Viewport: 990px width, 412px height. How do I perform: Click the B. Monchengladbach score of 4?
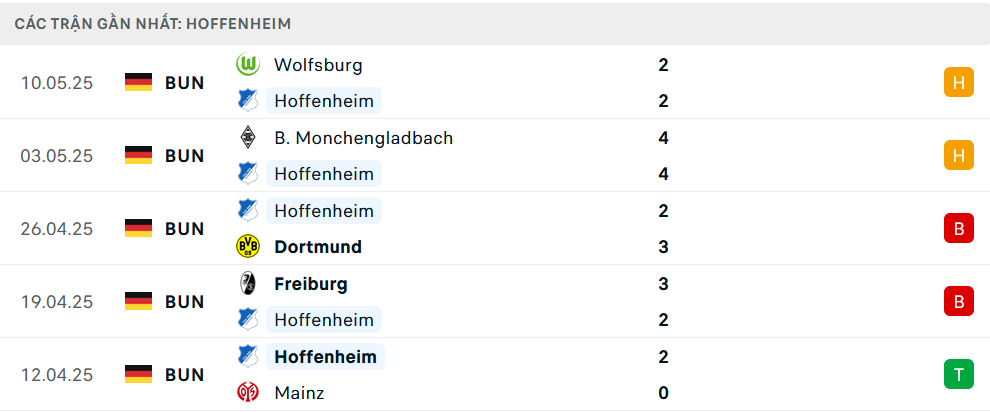664,138
